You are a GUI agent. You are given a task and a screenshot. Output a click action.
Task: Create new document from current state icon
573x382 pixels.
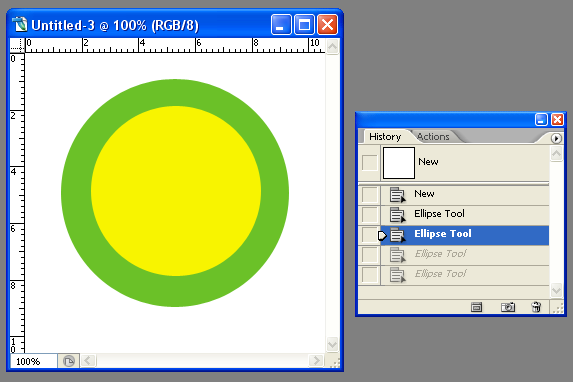[477, 307]
